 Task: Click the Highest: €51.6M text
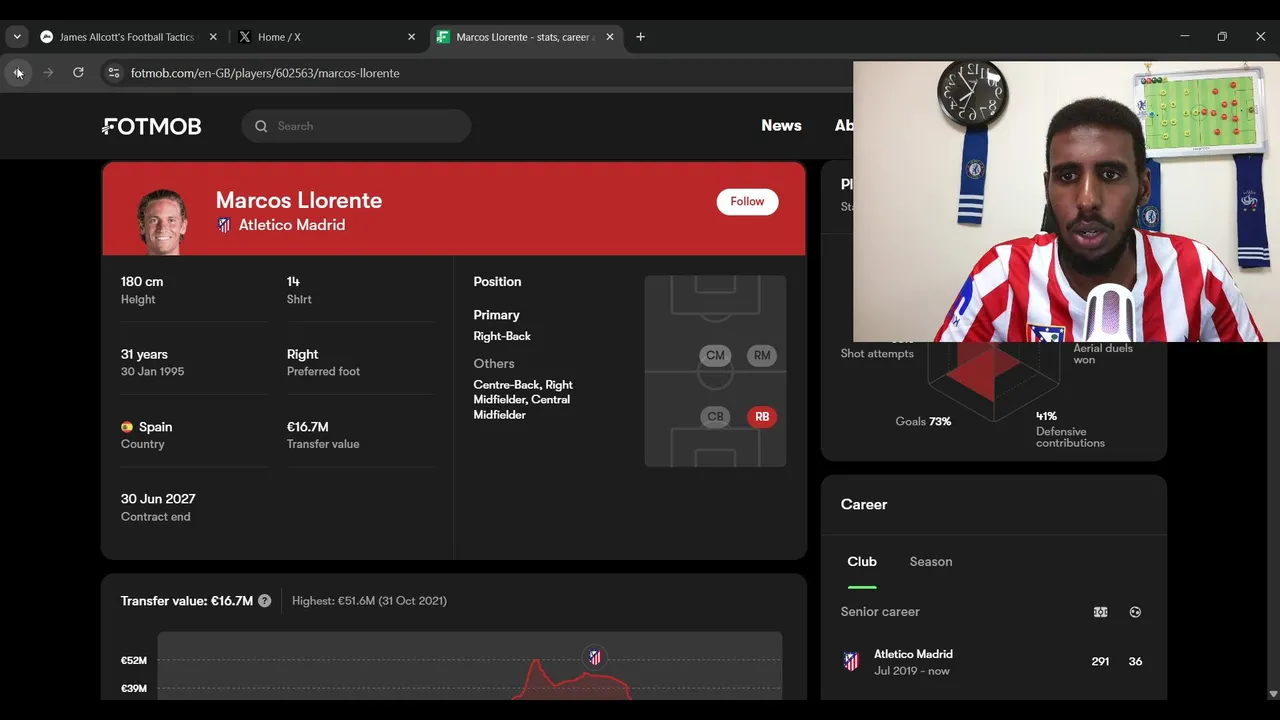(x=369, y=601)
